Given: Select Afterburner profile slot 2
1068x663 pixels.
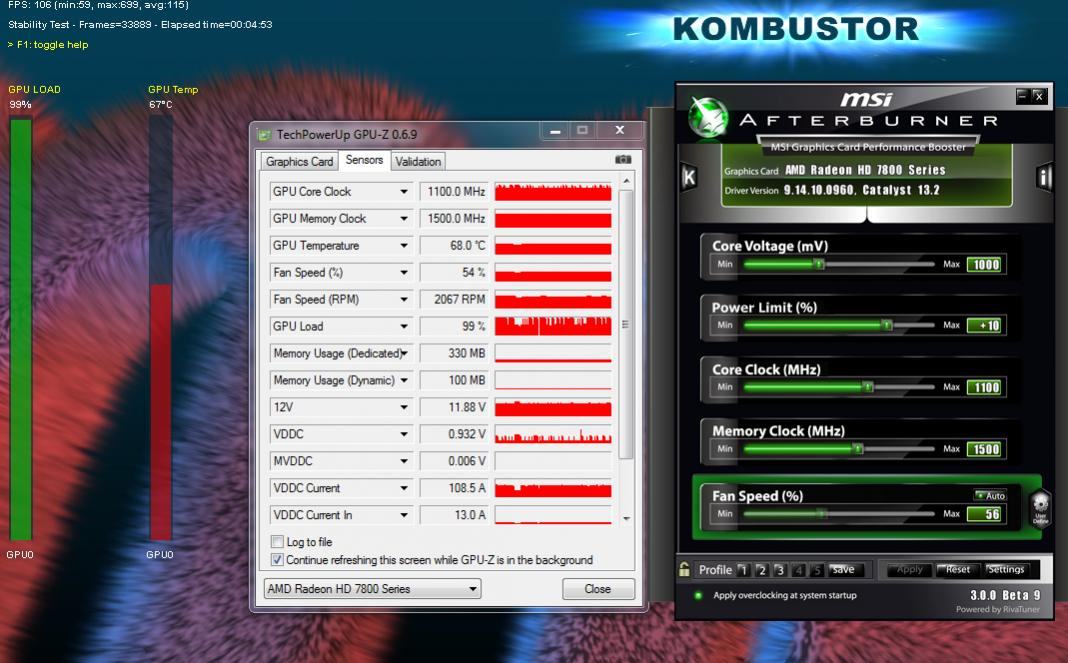Looking at the screenshot, I should pyautogui.click(x=761, y=570).
